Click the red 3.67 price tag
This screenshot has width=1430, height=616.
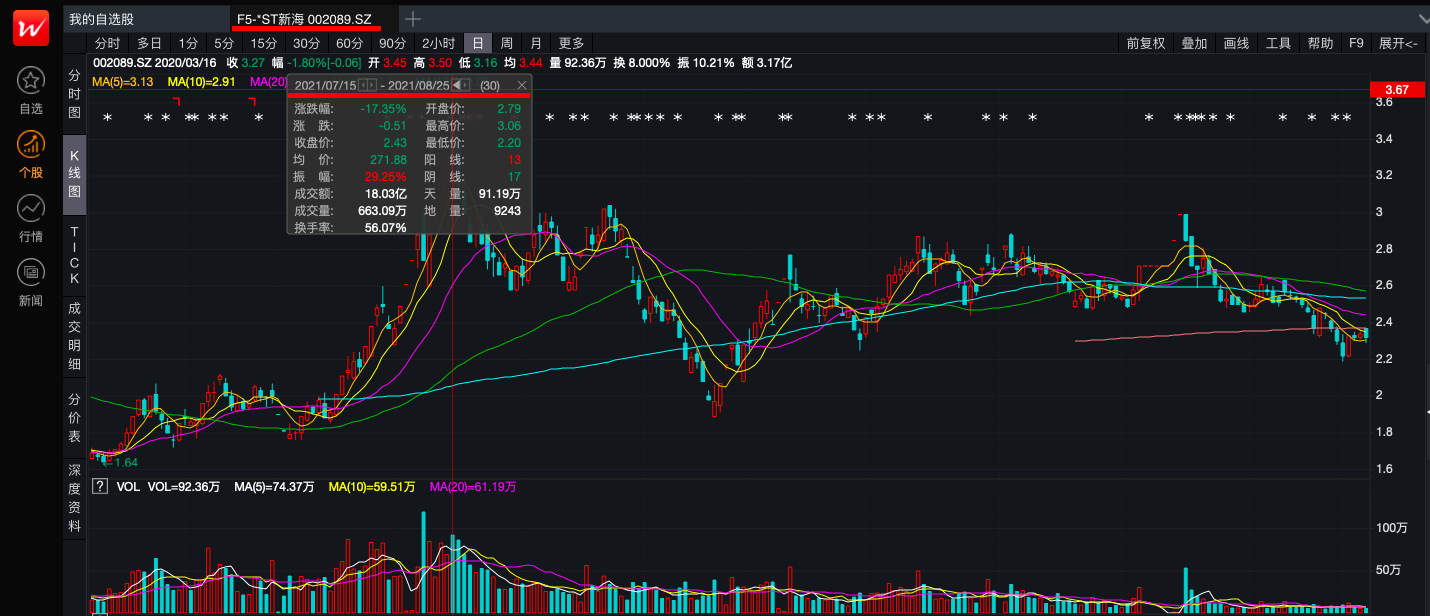tap(1396, 89)
